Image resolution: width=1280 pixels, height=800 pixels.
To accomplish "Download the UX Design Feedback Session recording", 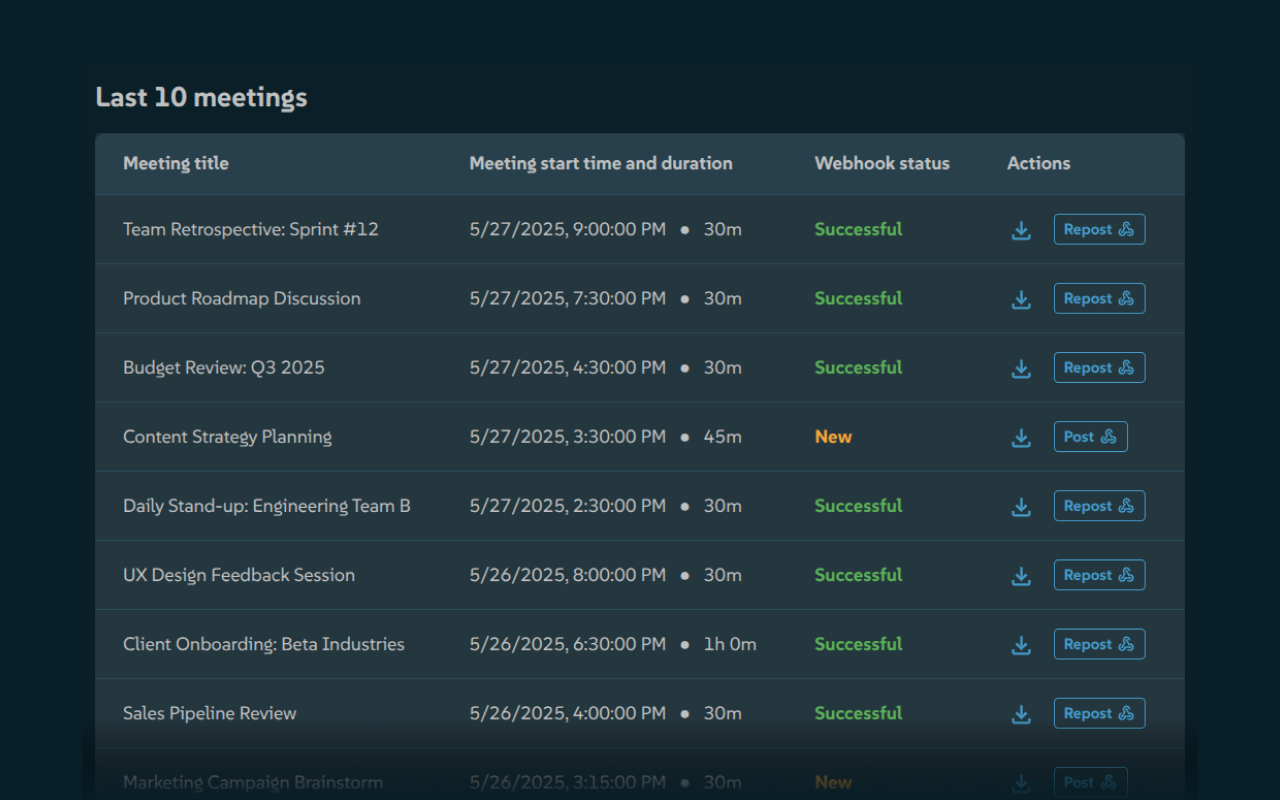I will 1021,575.
